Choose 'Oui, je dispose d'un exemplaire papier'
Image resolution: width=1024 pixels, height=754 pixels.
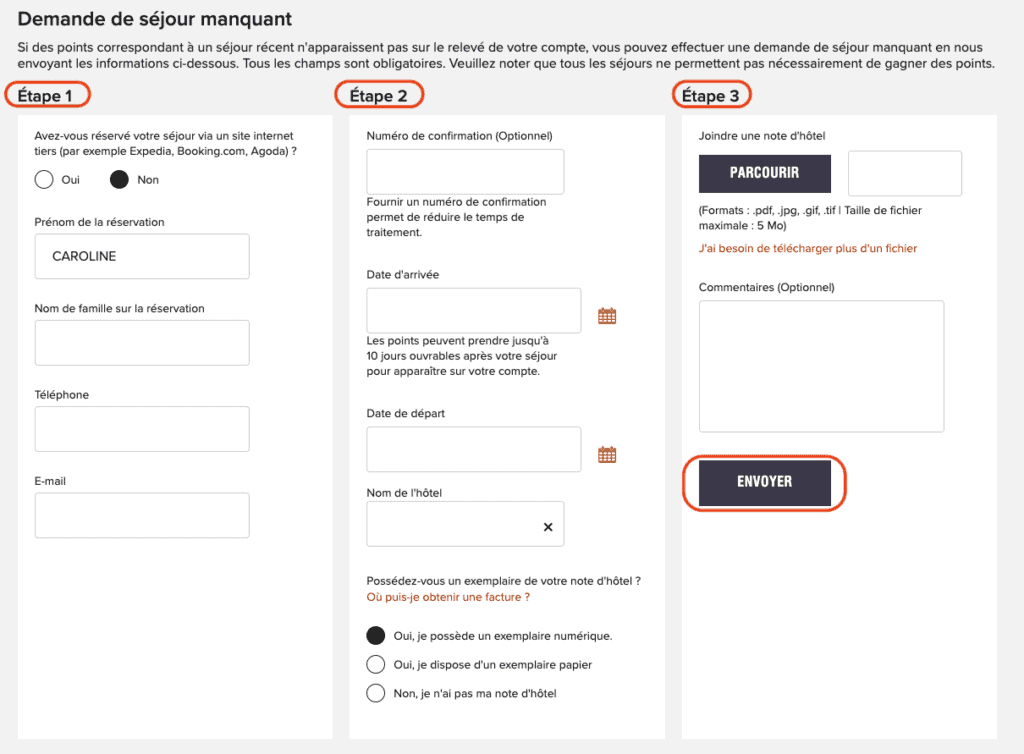tap(376, 664)
